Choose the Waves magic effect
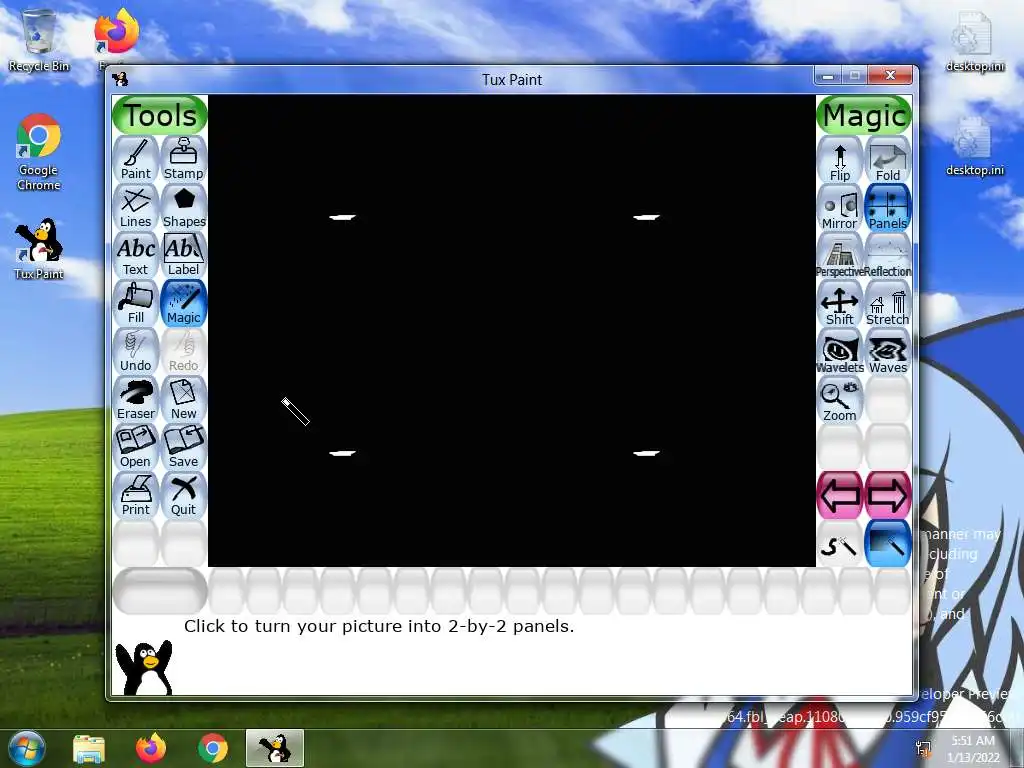This screenshot has height=768, width=1024. click(888, 353)
